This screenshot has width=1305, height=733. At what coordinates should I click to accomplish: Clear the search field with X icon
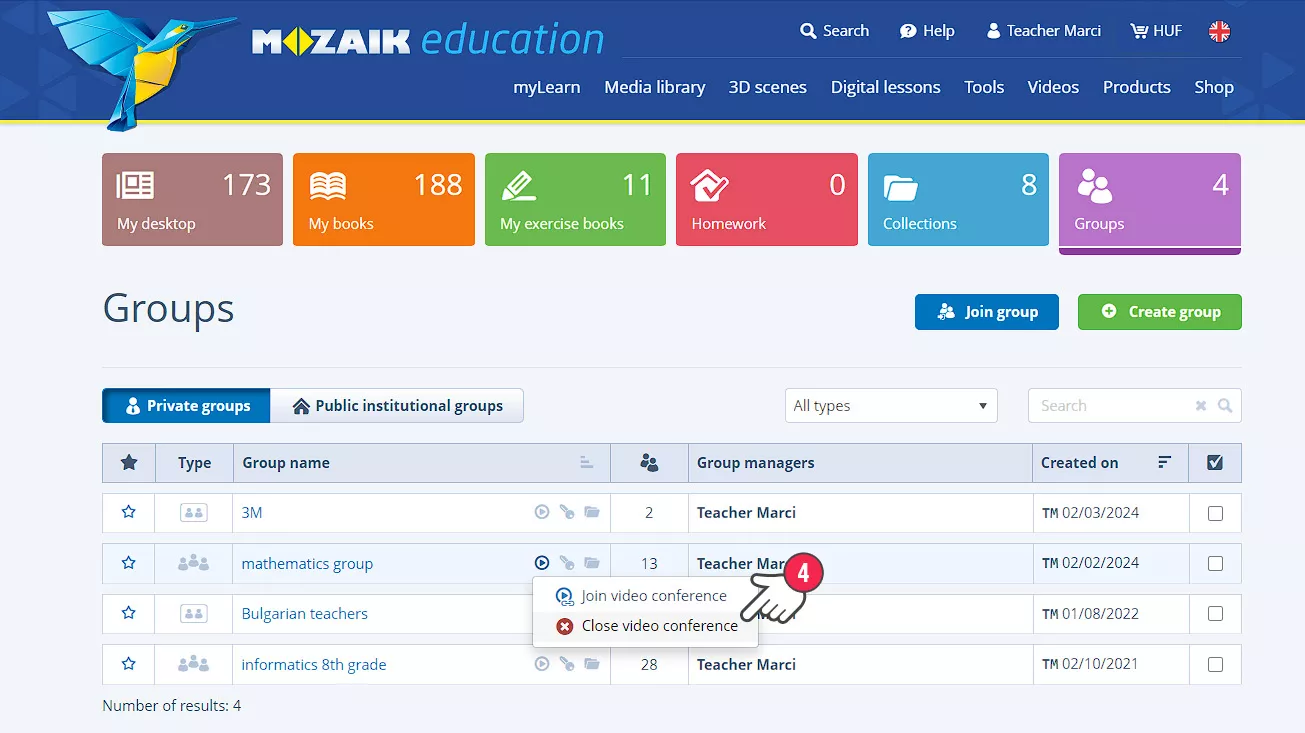(1201, 406)
